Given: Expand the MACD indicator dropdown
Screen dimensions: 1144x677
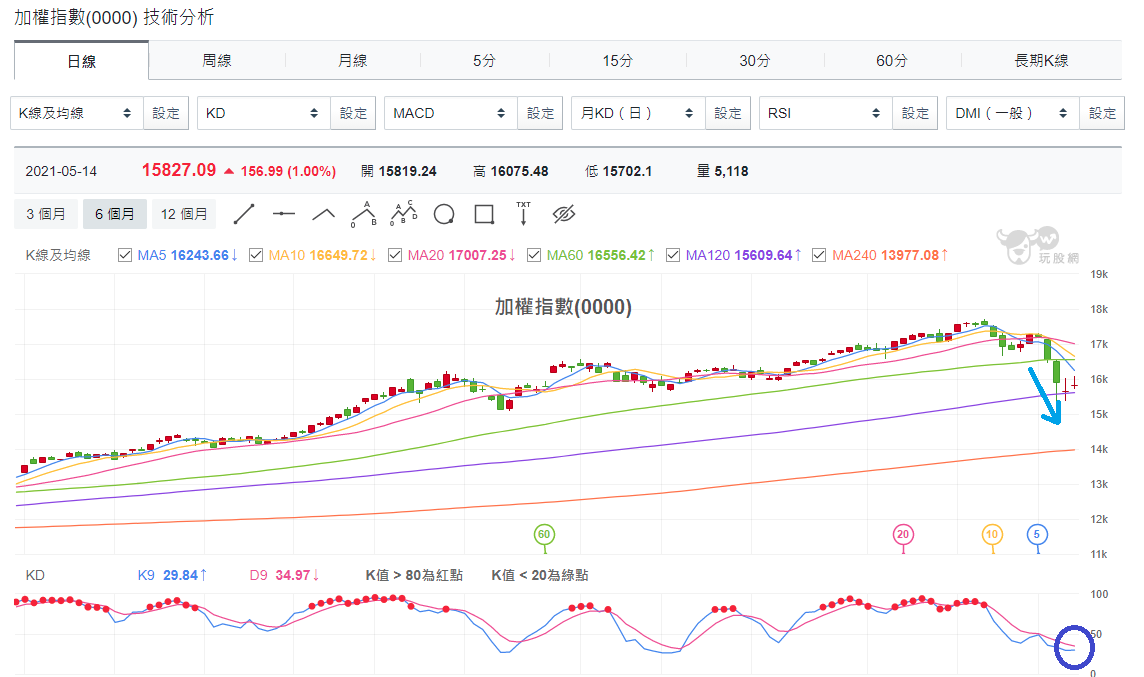Looking at the screenshot, I should tap(451, 113).
